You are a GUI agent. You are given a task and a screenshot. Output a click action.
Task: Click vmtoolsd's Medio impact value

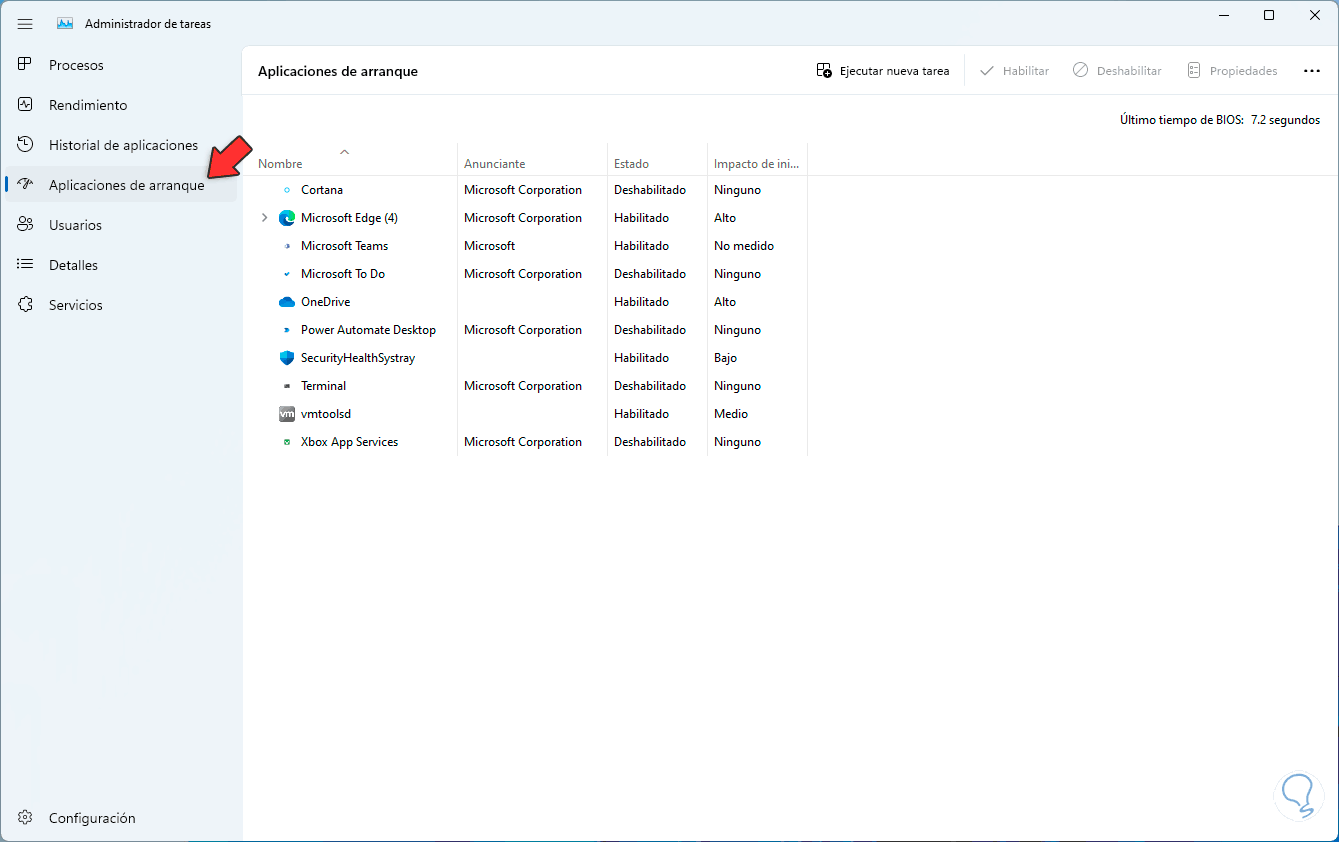click(731, 414)
